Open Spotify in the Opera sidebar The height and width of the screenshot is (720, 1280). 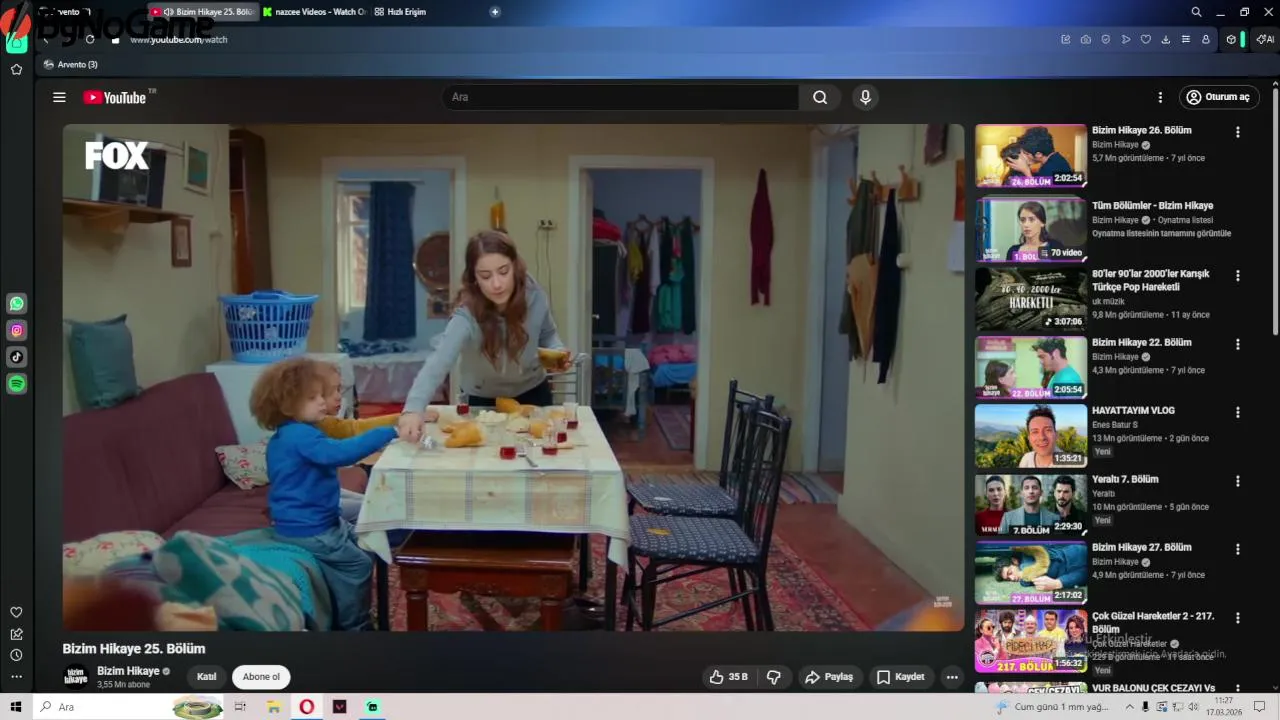coord(17,384)
